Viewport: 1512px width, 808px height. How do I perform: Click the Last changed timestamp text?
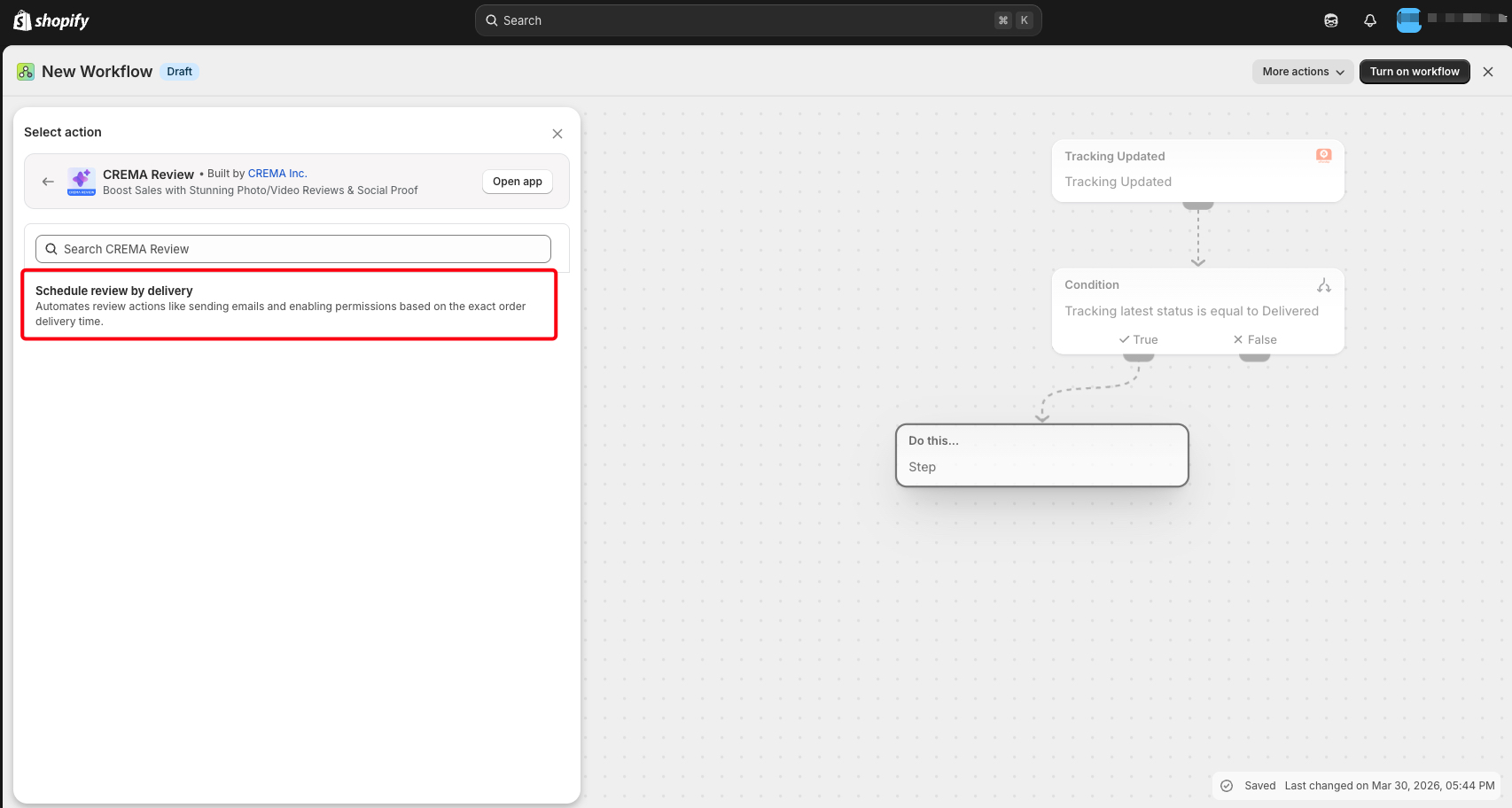1390,786
